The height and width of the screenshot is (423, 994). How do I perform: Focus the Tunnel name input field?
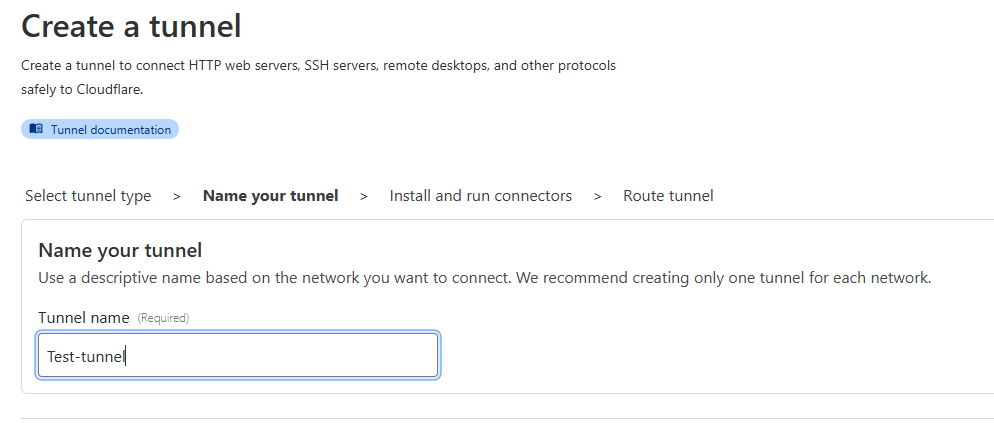coord(238,356)
